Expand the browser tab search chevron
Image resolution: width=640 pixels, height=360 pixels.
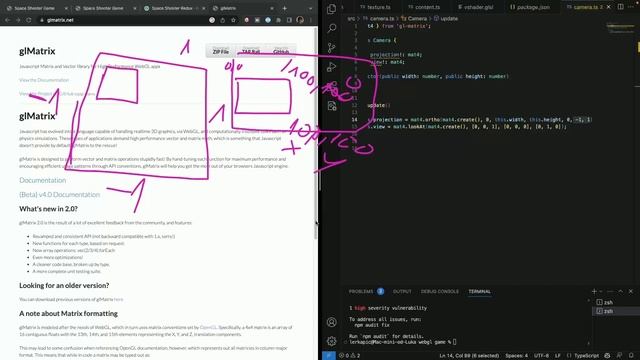tap(311, 8)
